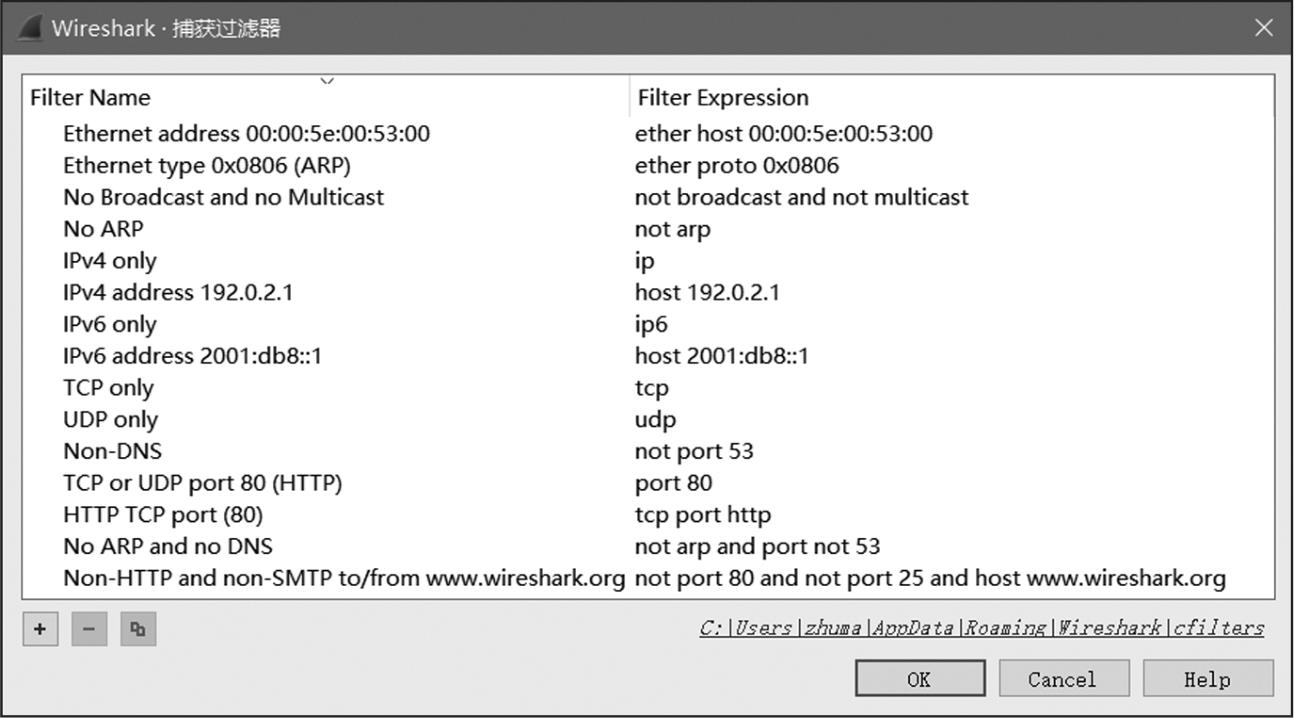Select 'IPv6 address 2001:db8::1' filter name
The image size is (1294, 719).
192,356
